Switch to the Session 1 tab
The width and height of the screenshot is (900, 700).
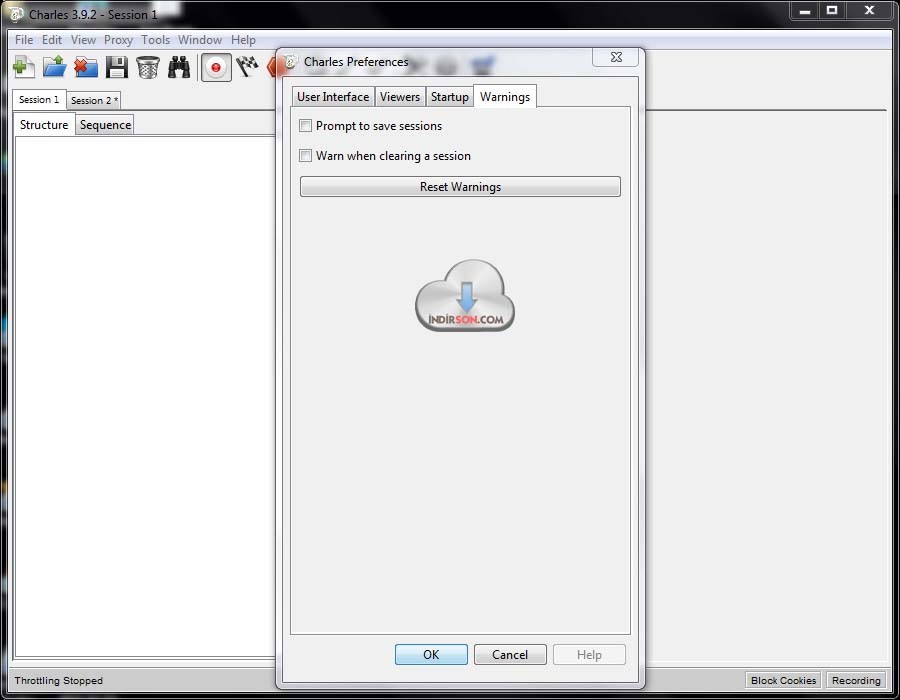tap(39, 99)
